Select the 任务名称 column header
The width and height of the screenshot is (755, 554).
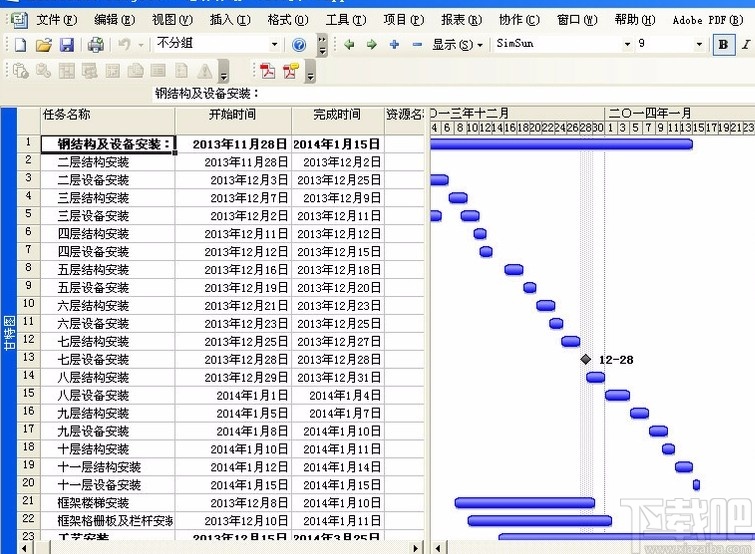(107, 121)
